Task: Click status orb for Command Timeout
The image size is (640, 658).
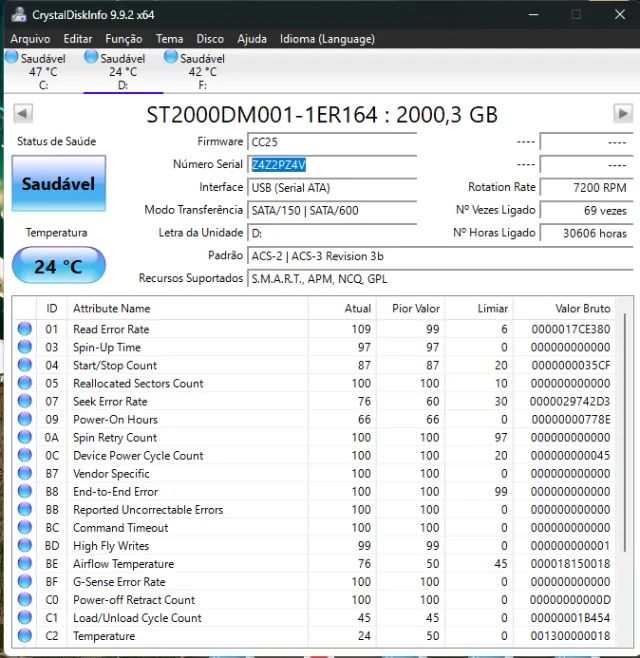Action: click(x=25, y=527)
